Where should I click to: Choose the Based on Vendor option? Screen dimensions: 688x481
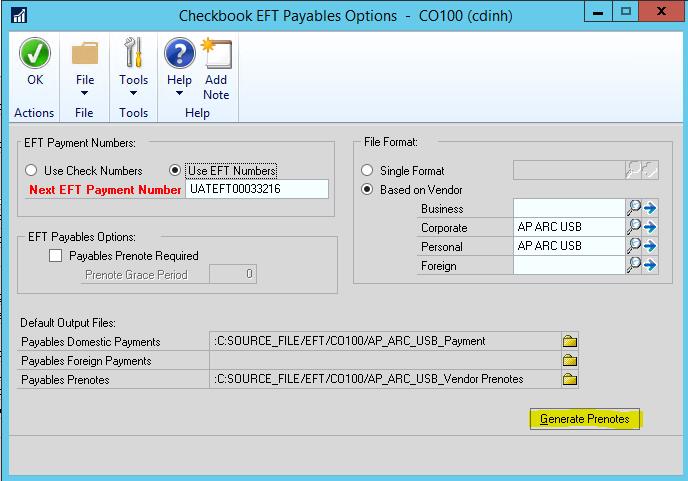(369, 189)
